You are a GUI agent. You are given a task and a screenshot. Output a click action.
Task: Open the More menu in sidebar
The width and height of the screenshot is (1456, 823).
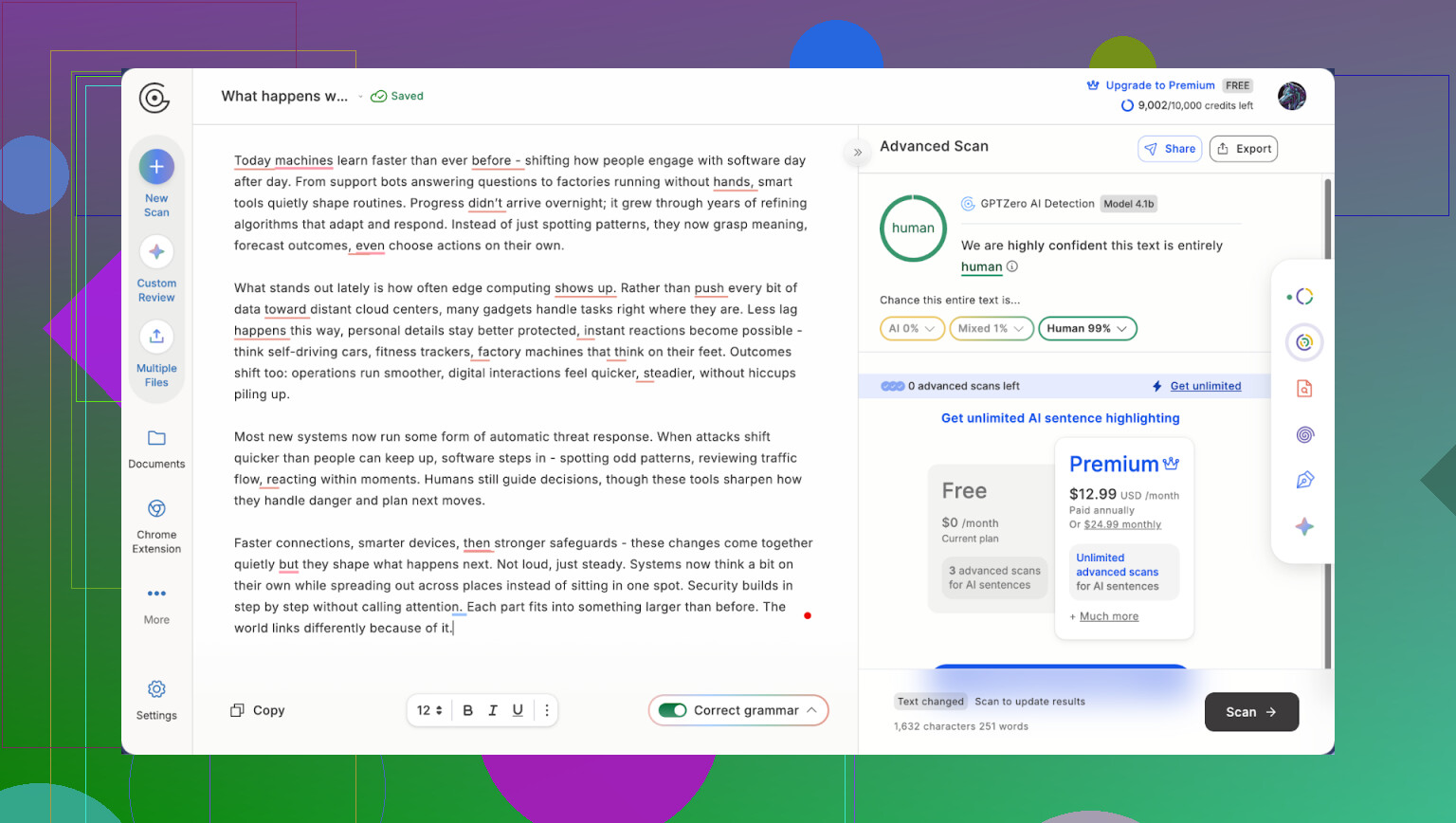(x=156, y=594)
